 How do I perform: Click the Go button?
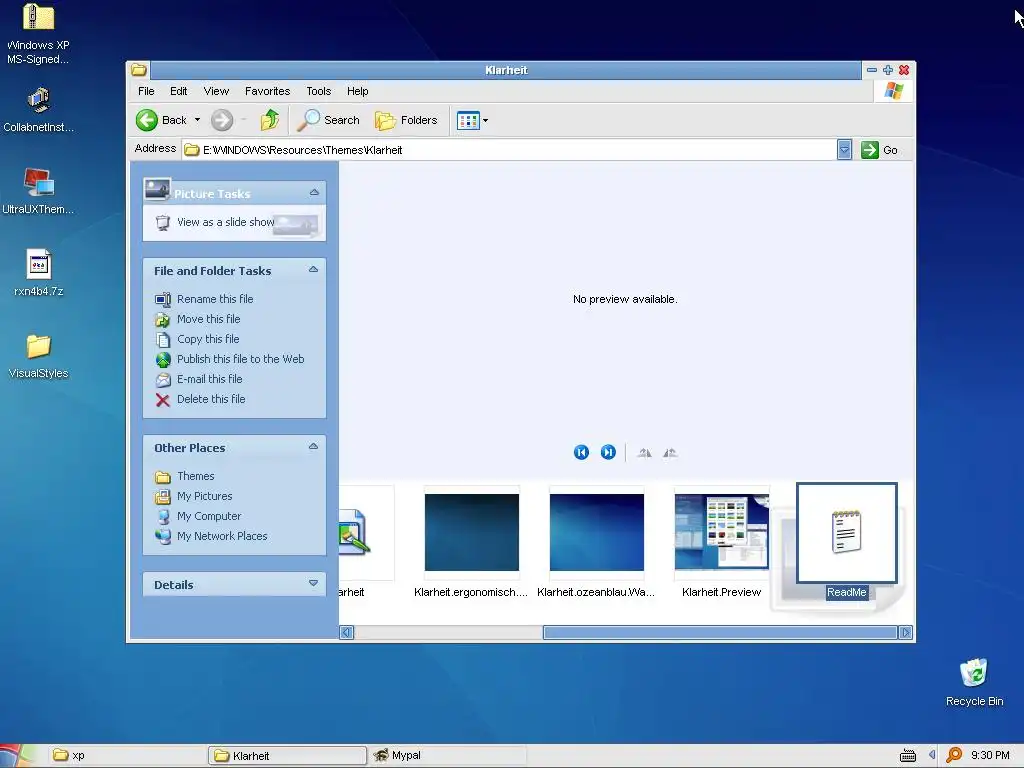point(879,150)
